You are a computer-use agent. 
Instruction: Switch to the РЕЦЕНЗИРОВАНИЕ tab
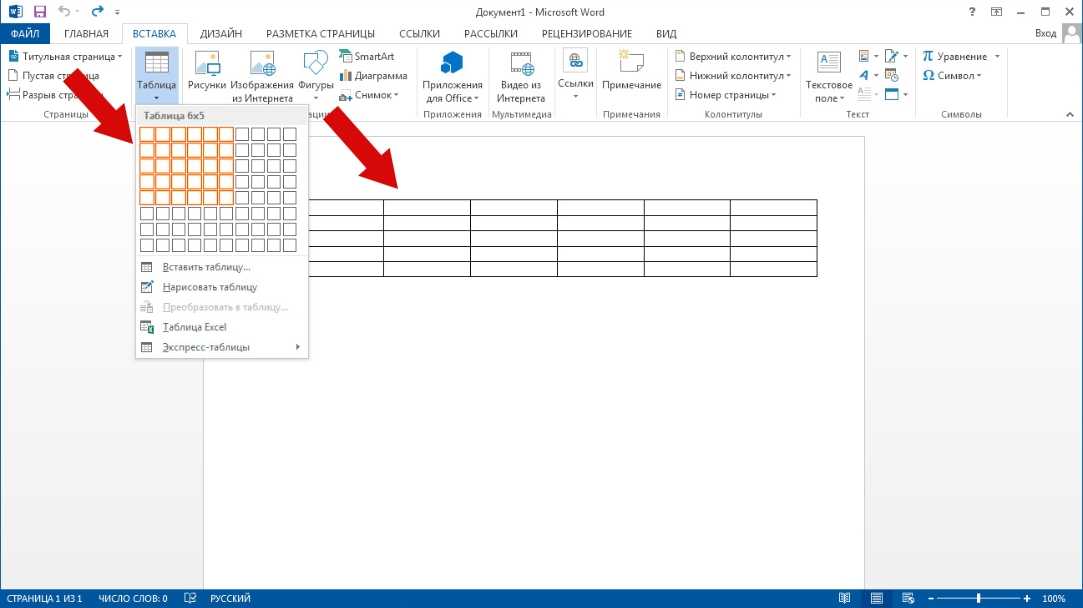(587, 33)
